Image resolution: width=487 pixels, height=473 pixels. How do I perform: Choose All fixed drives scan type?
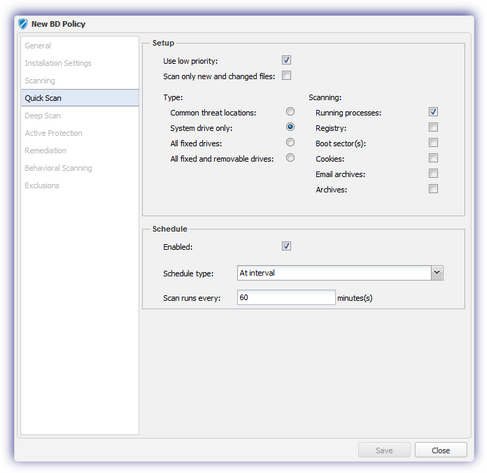290,142
